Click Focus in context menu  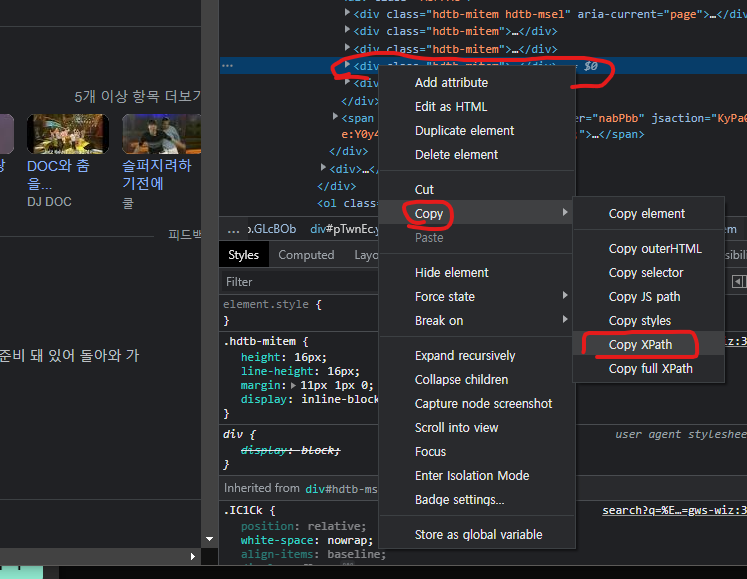[x=477, y=452]
